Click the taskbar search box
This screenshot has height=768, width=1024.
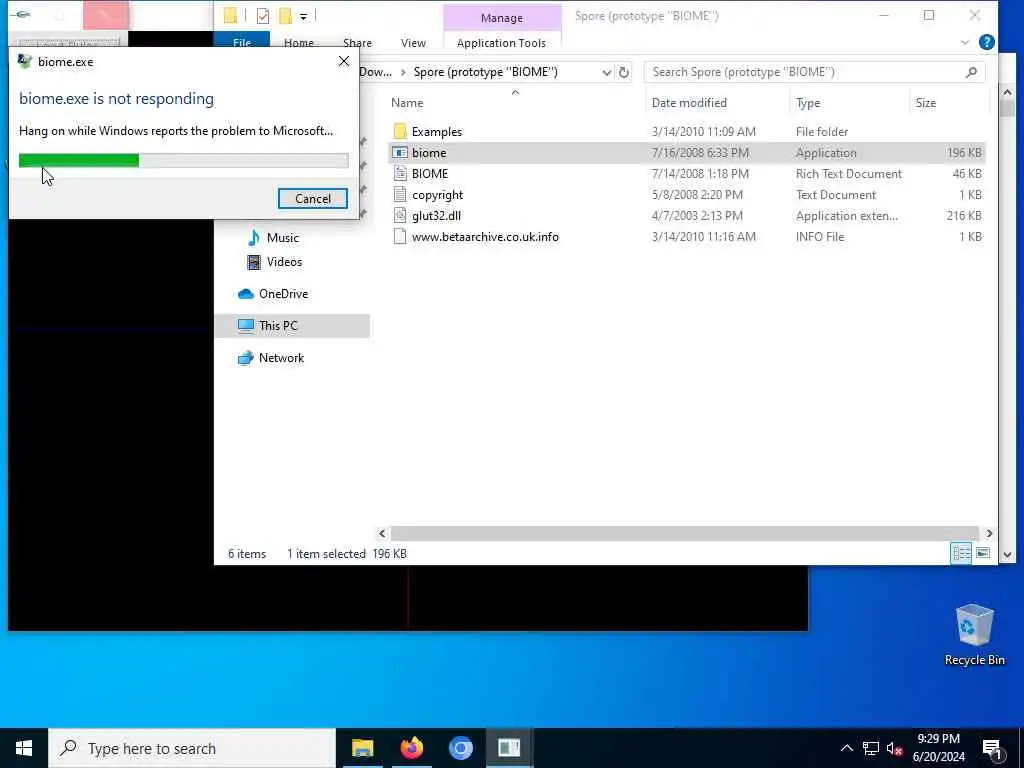(192, 748)
